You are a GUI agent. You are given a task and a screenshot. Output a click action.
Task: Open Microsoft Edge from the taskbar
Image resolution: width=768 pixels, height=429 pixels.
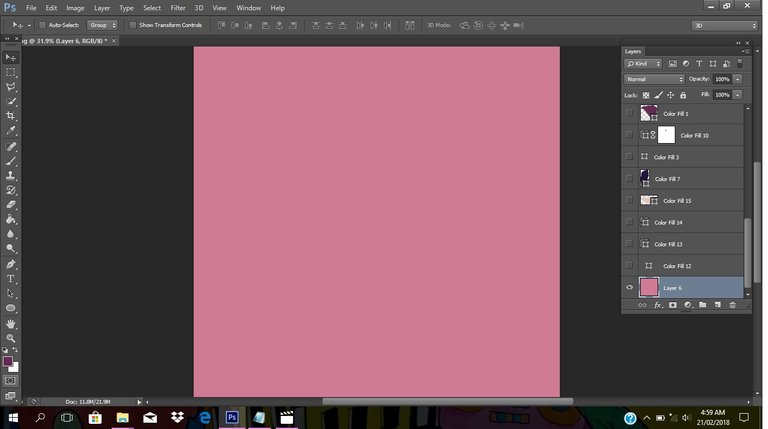tap(205, 417)
